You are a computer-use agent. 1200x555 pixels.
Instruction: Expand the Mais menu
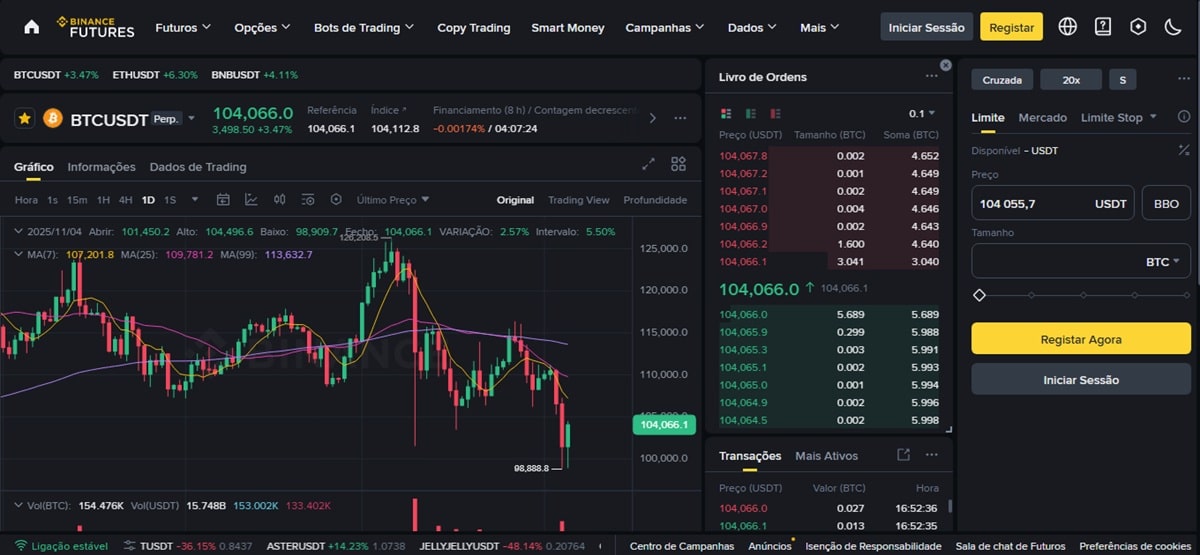[819, 28]
